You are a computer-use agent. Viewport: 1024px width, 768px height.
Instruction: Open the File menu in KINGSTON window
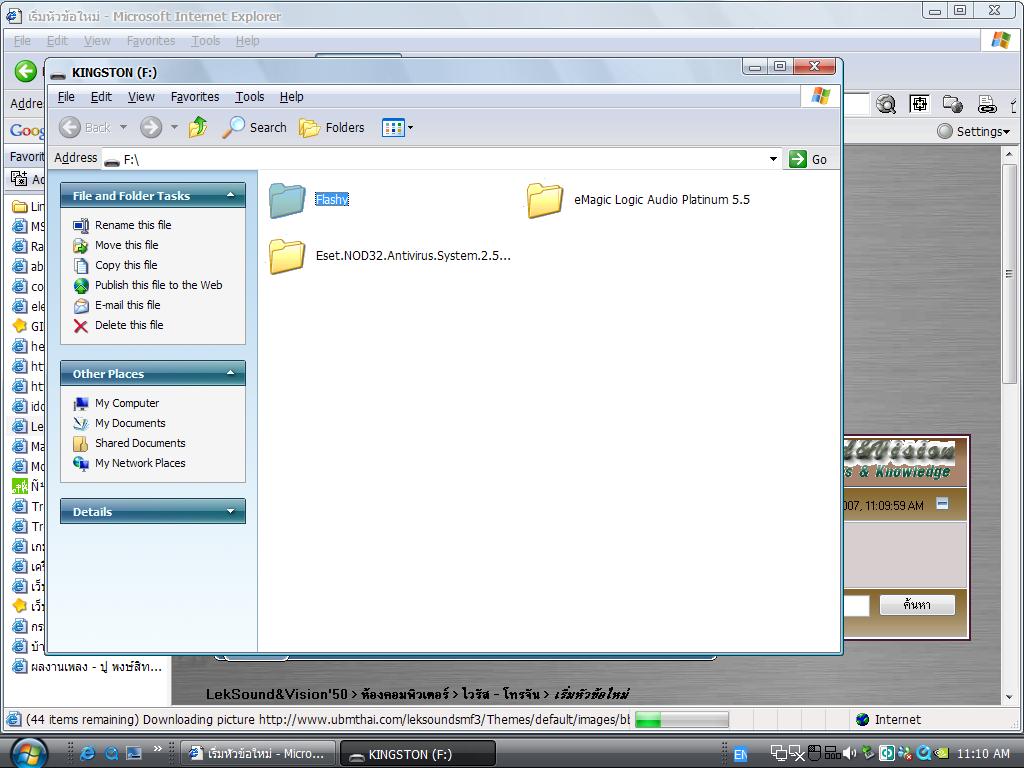[x=66, y=97]
